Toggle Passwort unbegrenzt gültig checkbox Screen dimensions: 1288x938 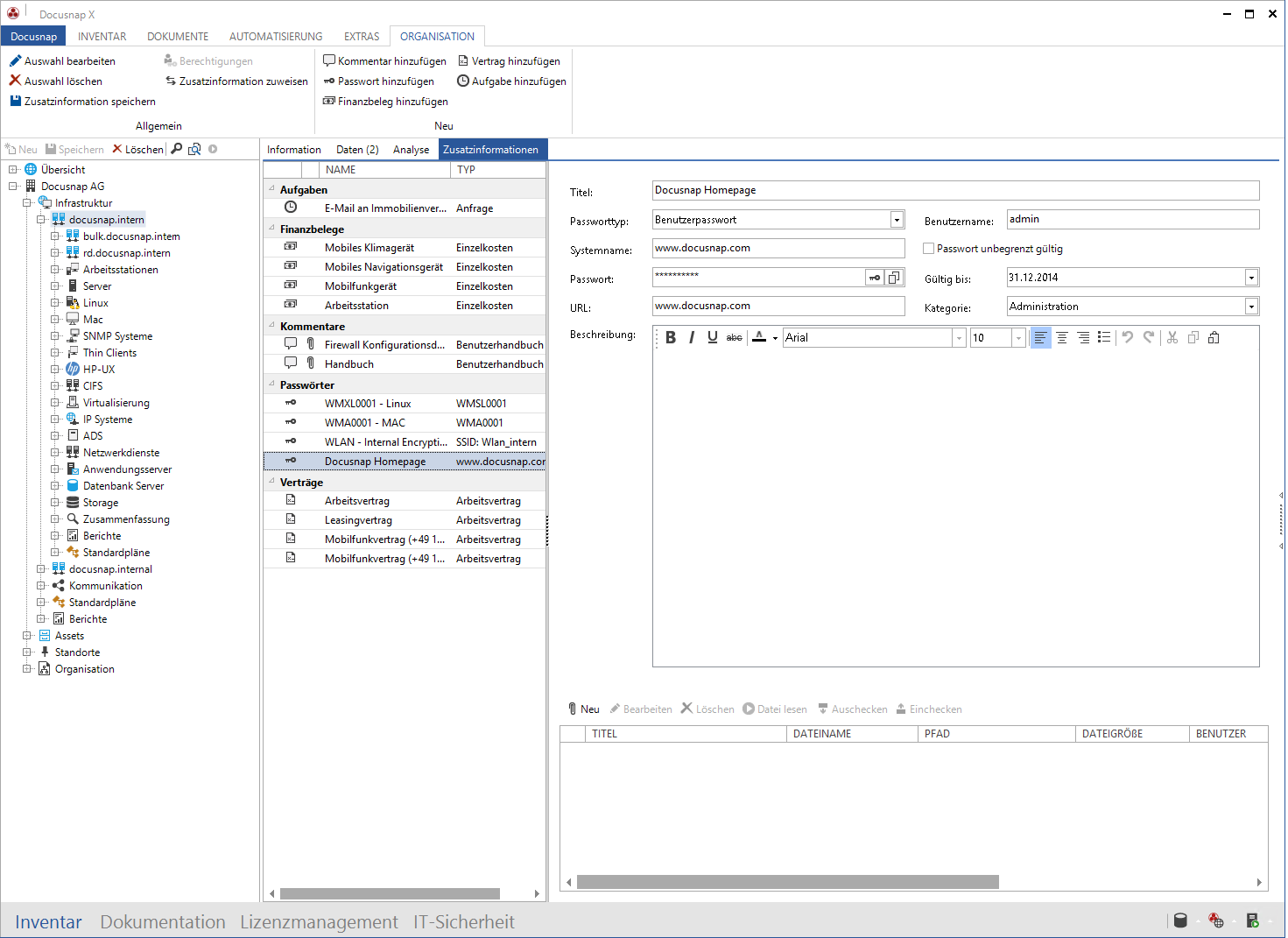point(929,249)
